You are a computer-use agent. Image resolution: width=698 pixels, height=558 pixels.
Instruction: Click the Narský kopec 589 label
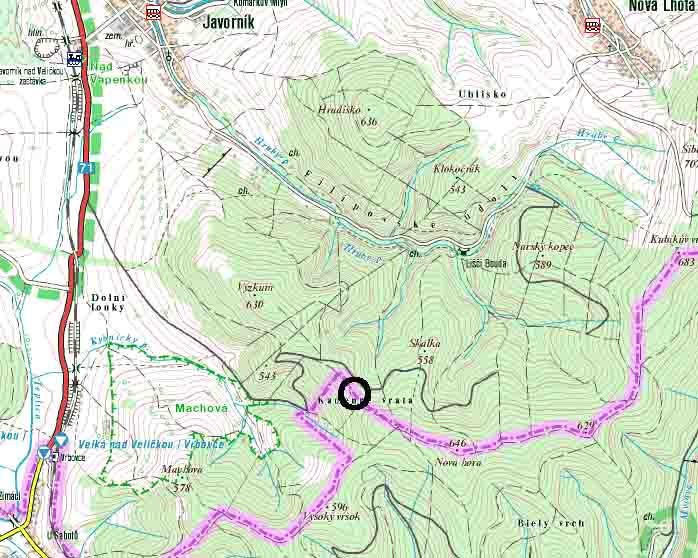(543, 255)
